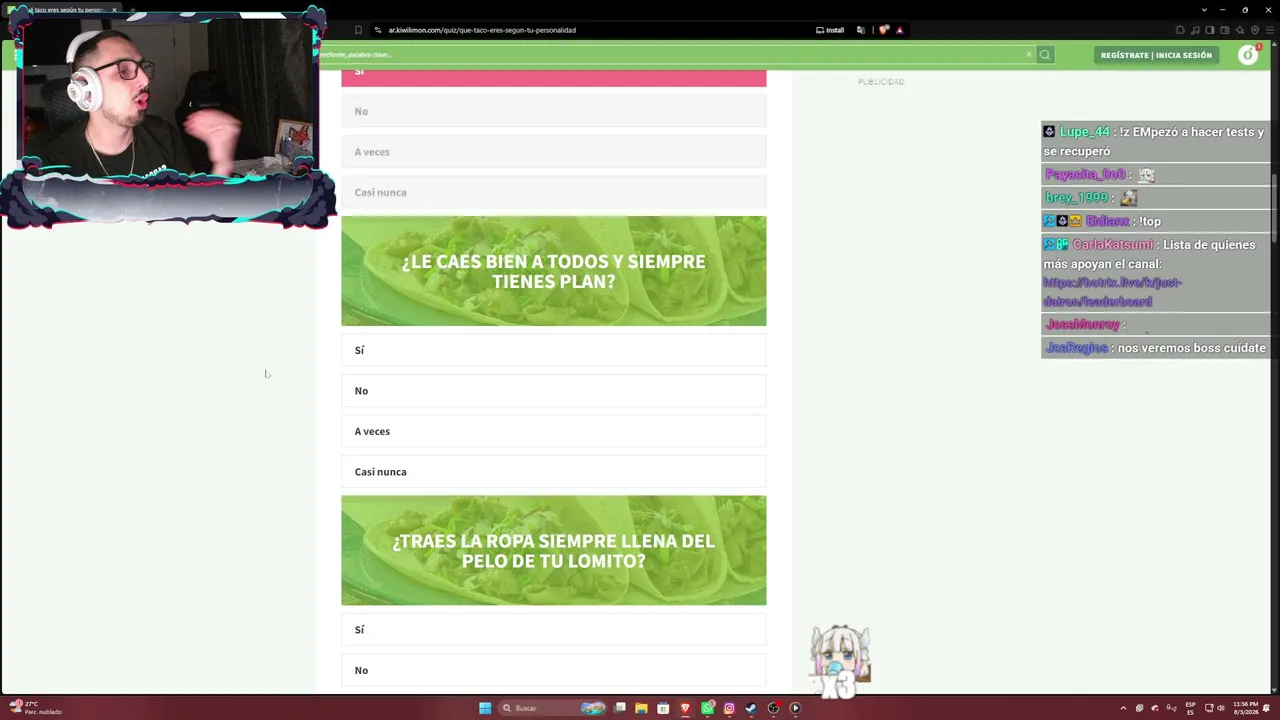Clear the search field with the X icon

click(x=1028, y=55)
